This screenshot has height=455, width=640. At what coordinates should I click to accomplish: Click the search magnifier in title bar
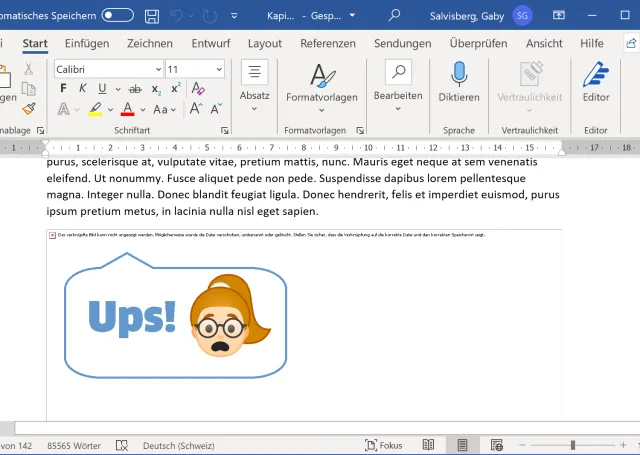394,16
